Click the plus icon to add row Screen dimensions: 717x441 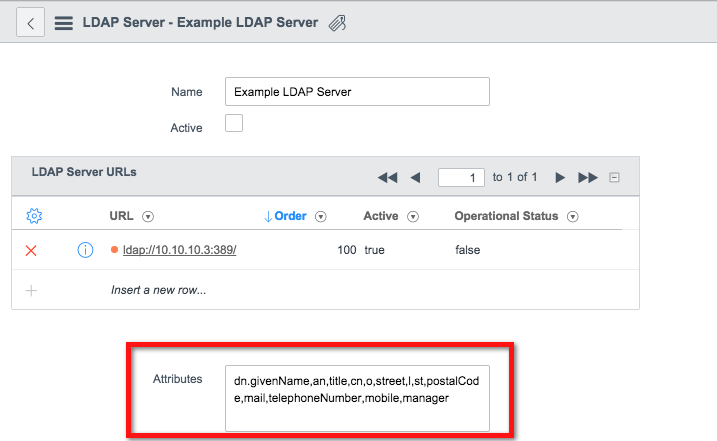coord(31,290)
